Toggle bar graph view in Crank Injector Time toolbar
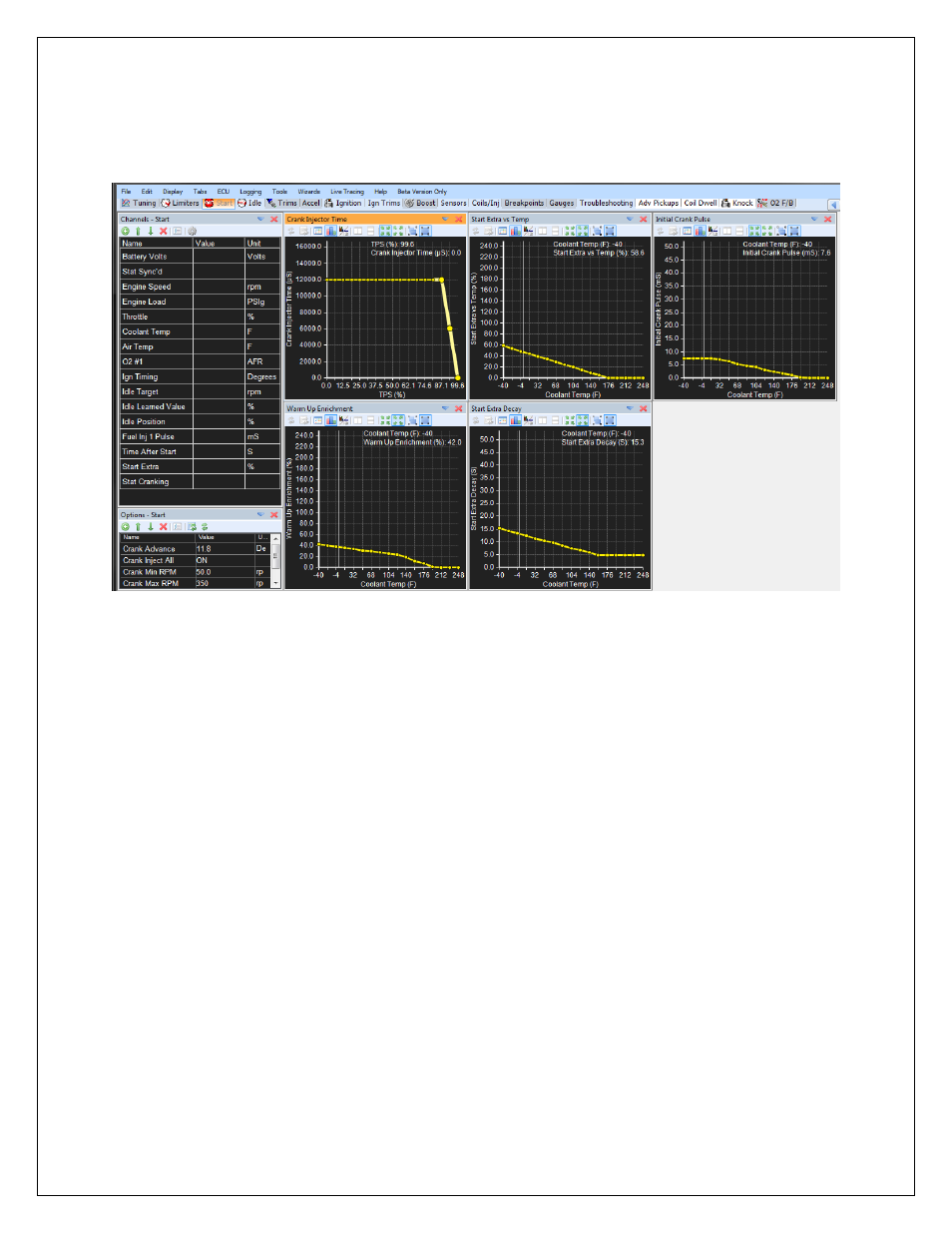Screen dimensions: 952x1233 point(331,231)
